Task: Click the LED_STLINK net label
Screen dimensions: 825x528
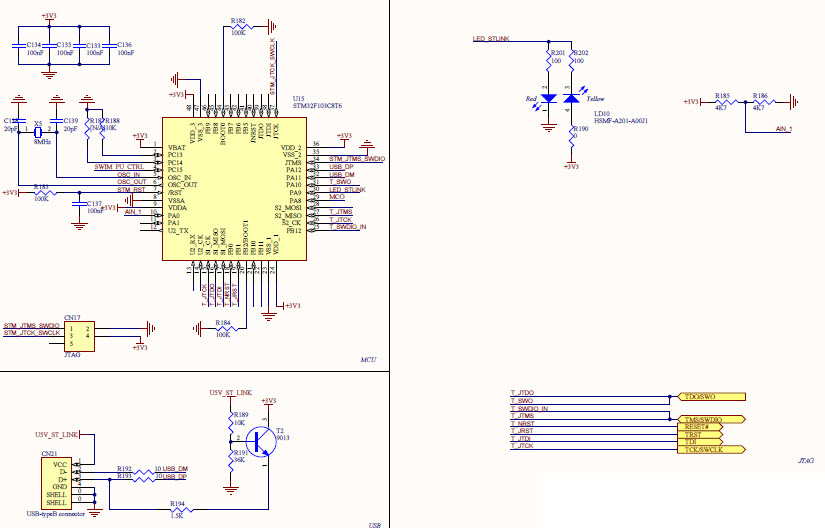Action: (491, 39)
